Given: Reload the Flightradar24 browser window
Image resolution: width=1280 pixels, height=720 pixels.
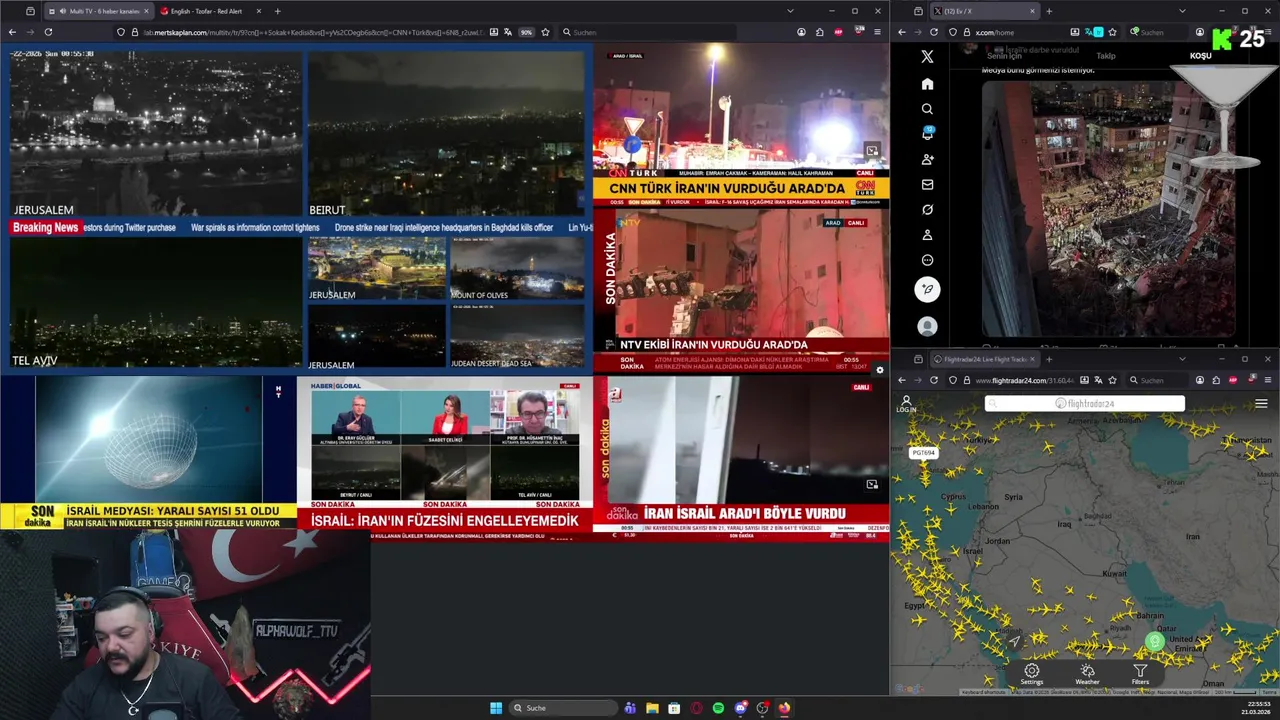Looking at the screenshot, I should tap(934, 380).
